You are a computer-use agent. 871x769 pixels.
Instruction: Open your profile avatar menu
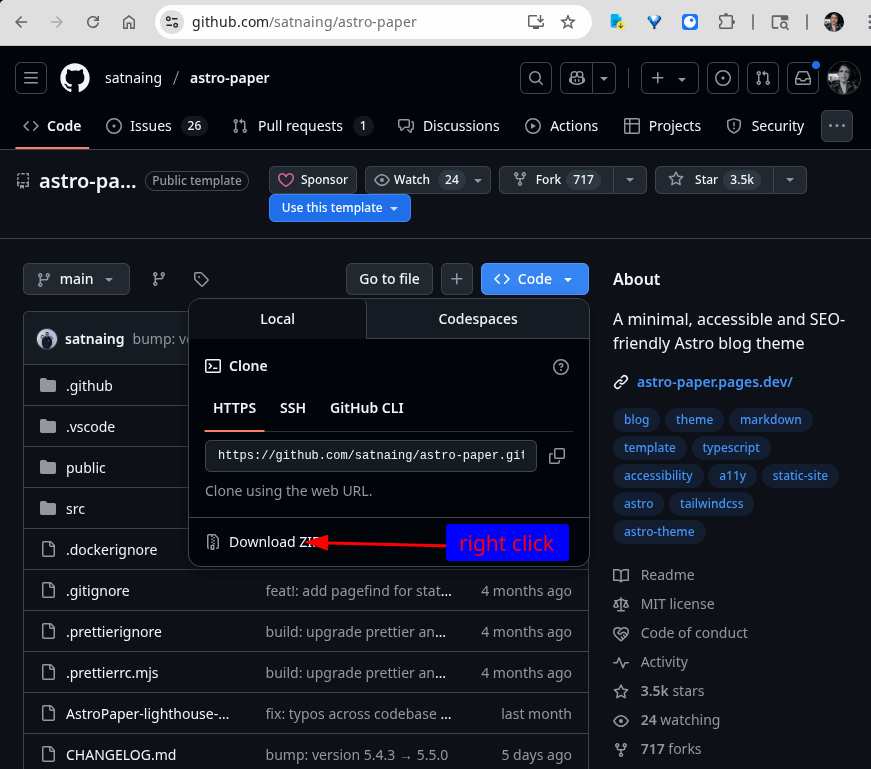tap(843, 77)
